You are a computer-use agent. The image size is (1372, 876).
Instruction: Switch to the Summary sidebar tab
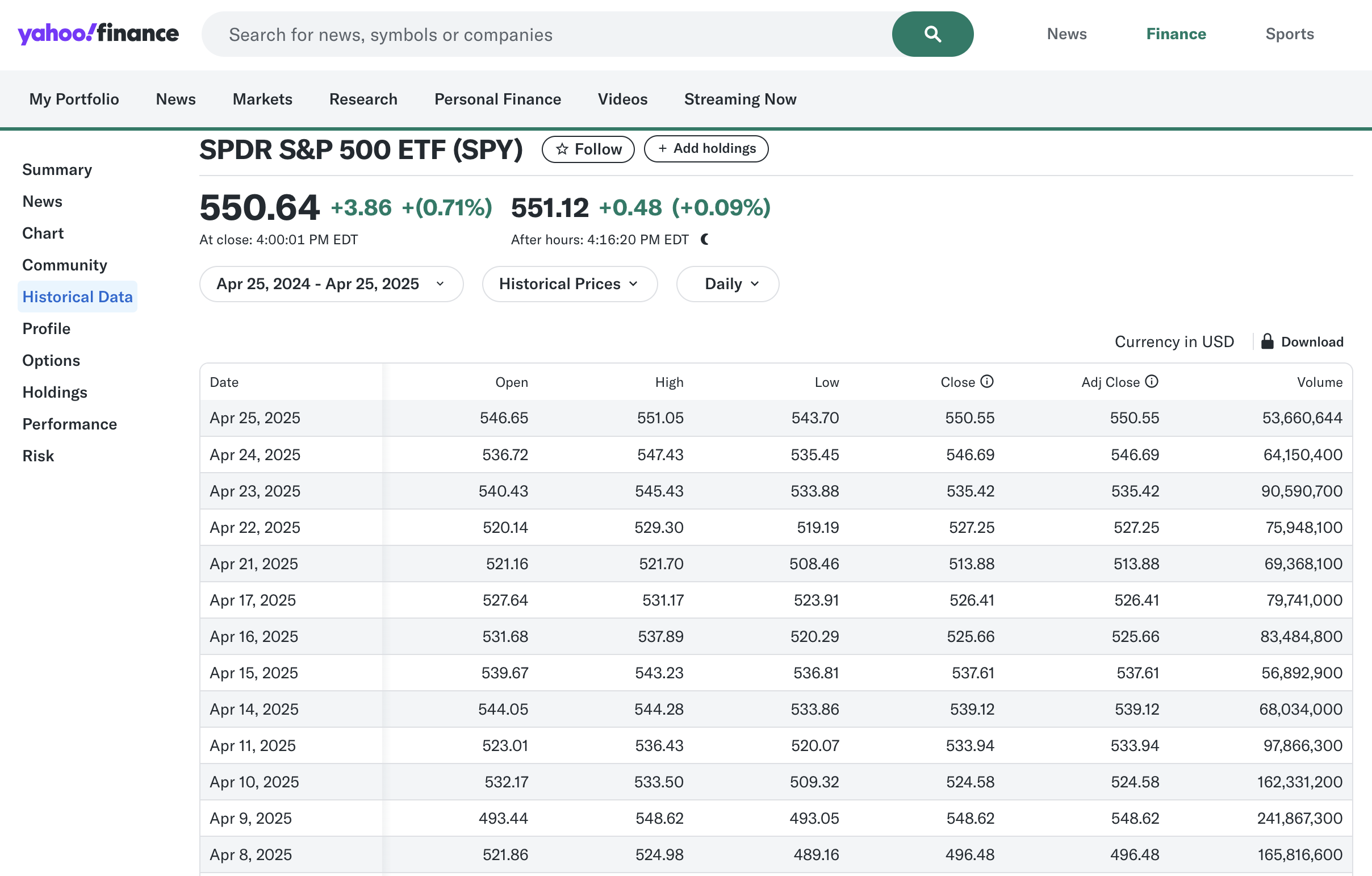coord(57,169)
